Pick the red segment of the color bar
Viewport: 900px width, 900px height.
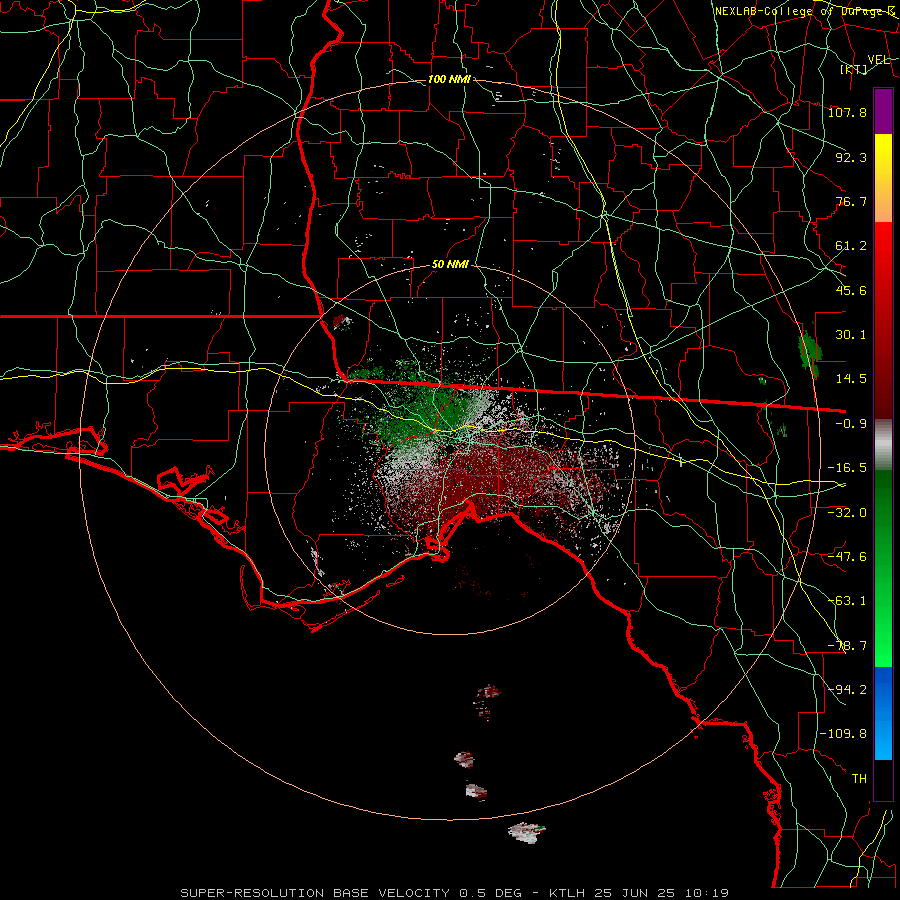[883, 320]
